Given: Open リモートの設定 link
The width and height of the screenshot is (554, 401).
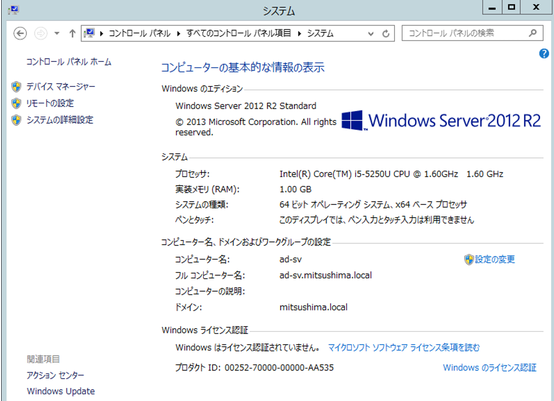Looking at the screenshot, I should [x=50, y=103].
